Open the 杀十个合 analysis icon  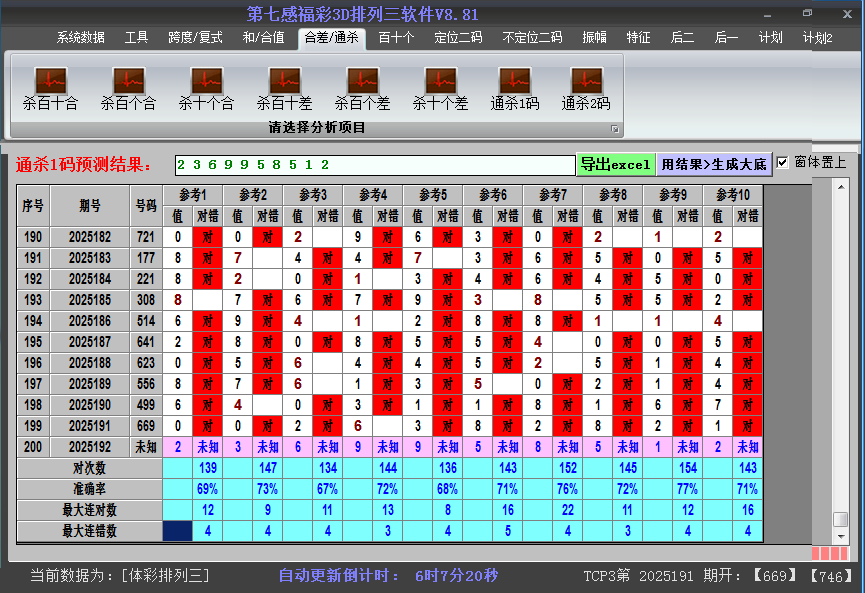pos(206,89)
